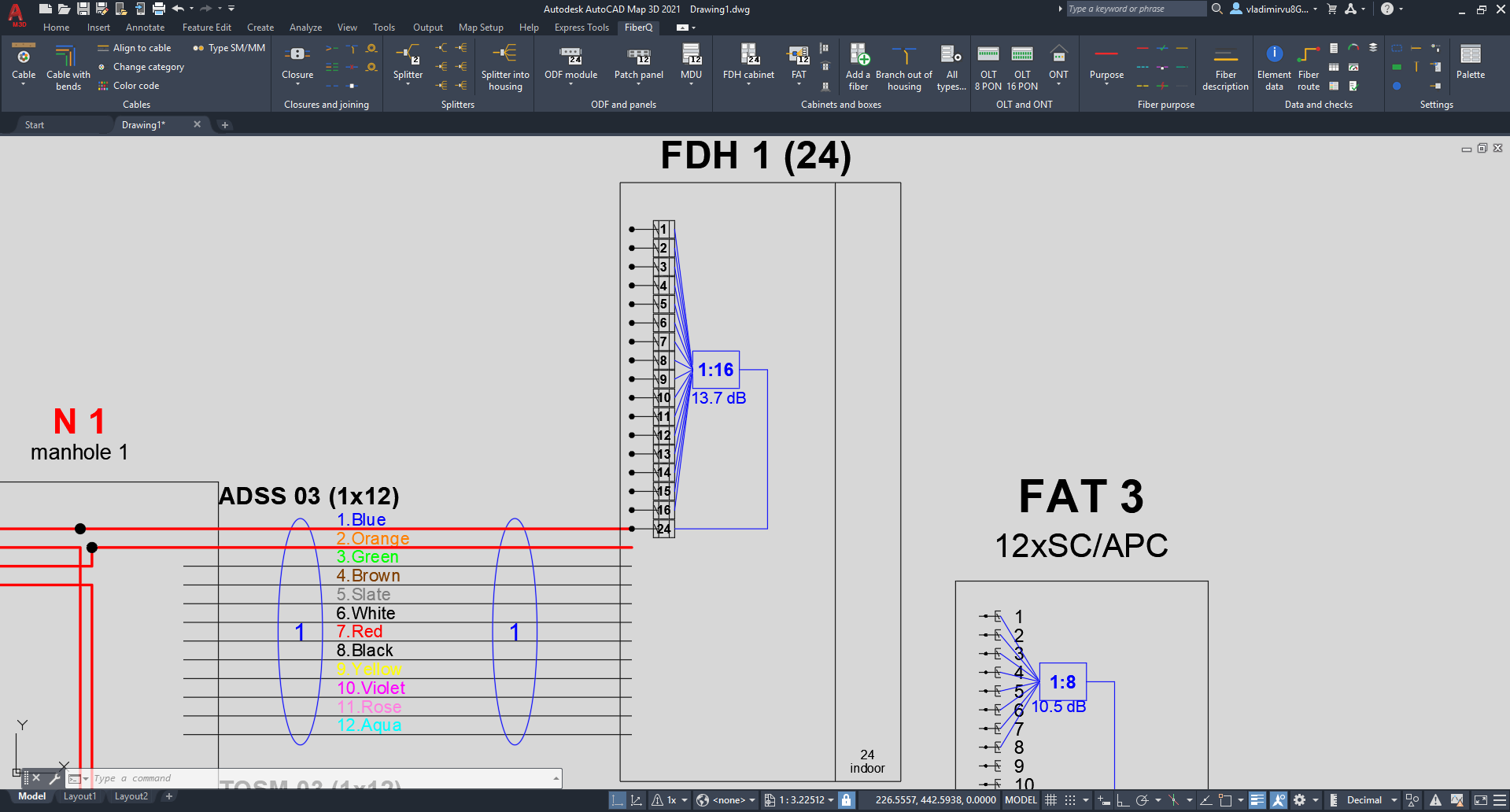1510x812 pixels.
Task: Click Align to cable
Action: pos(135,48)
